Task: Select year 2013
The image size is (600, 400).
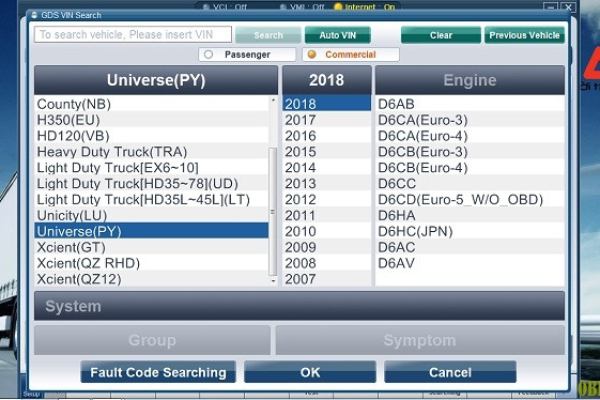Action: pyautogui.click(x=327, y=183)
